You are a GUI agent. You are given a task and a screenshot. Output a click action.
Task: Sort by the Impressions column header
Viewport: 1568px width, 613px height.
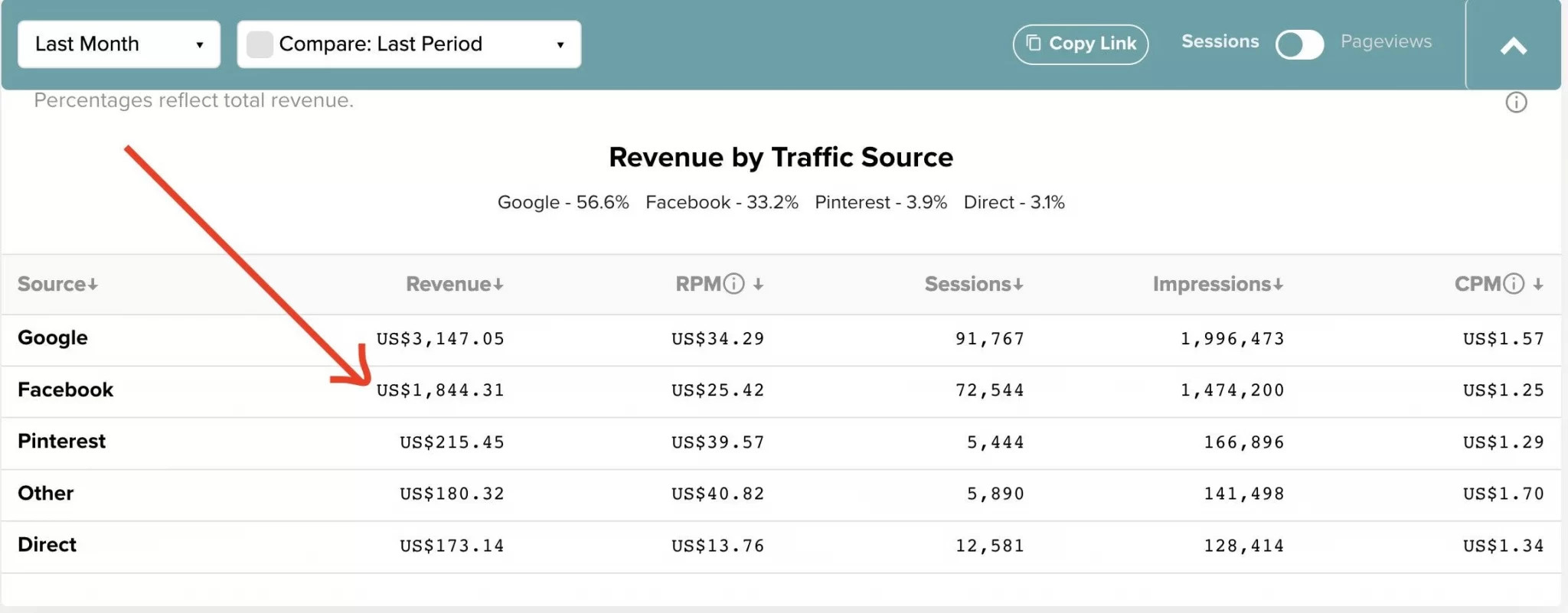point(1217,284)
